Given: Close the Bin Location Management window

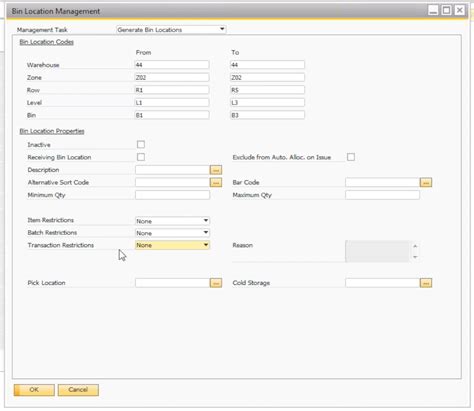Looking at the screenshot, I should pyautogui.click(x=460, y=10).
